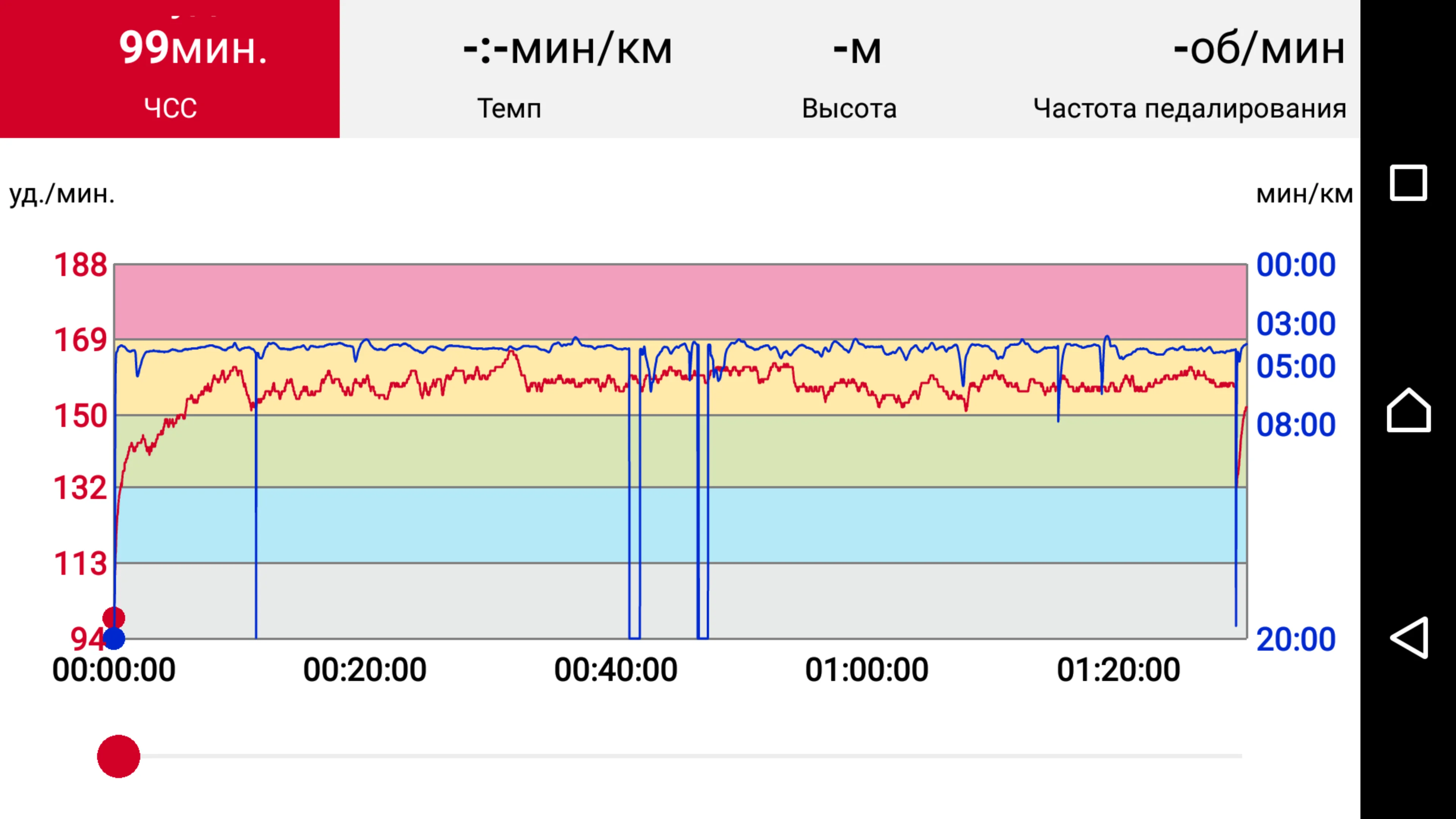
Task: Tap the 00:40:00 time axis label
Action: (x=615, y=670)
